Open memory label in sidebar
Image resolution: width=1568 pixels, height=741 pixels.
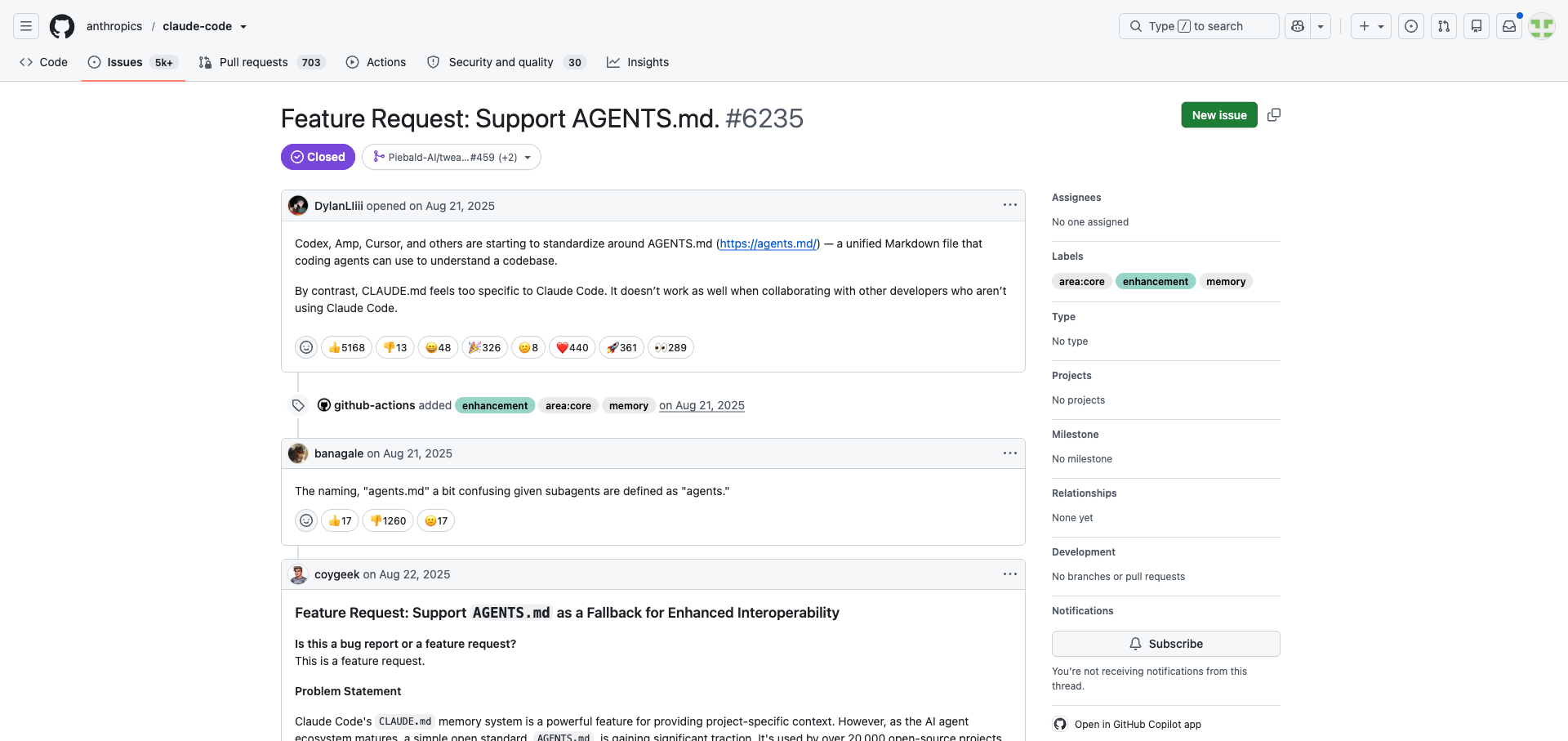(x=1226, y=282)
